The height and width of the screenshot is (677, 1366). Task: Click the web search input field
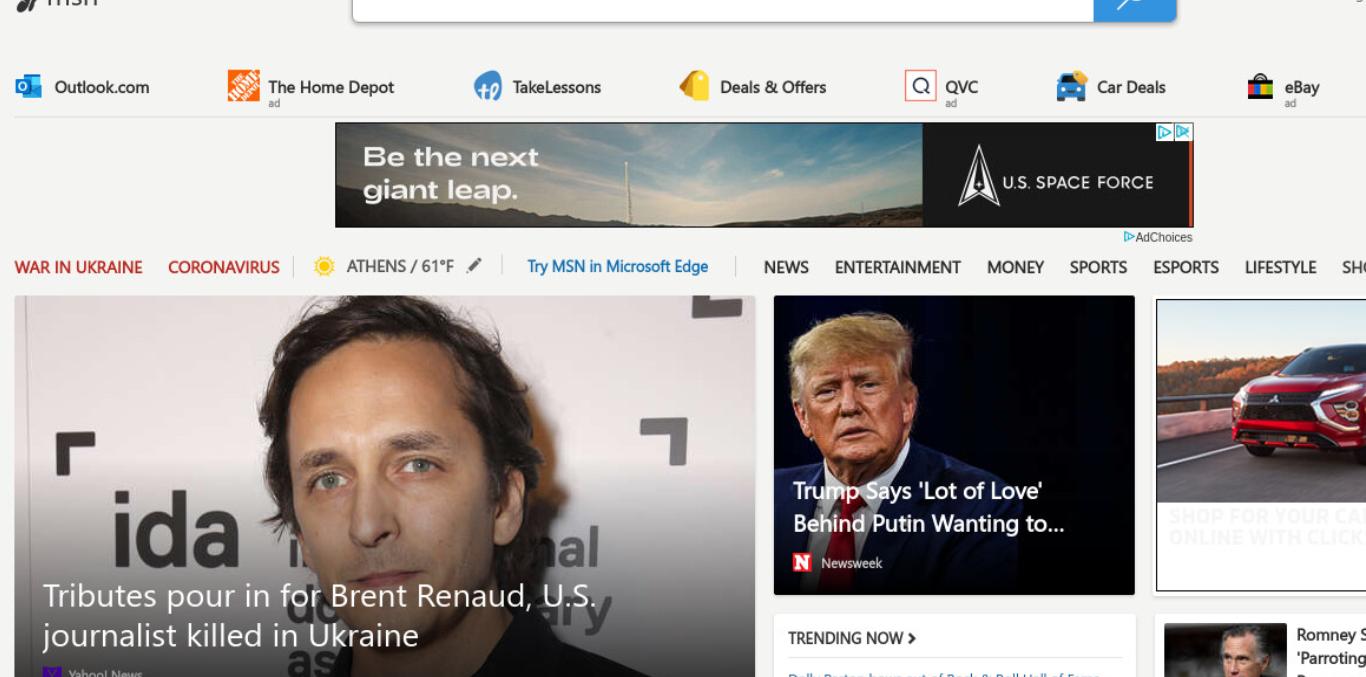(723, 8)
